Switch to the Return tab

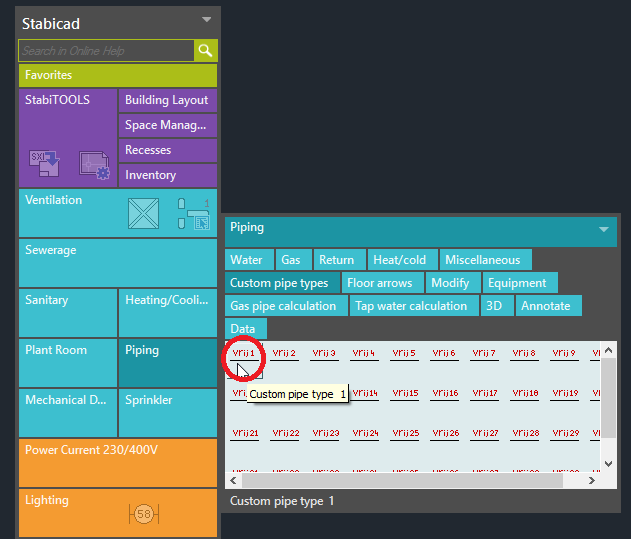coord(340,260)
